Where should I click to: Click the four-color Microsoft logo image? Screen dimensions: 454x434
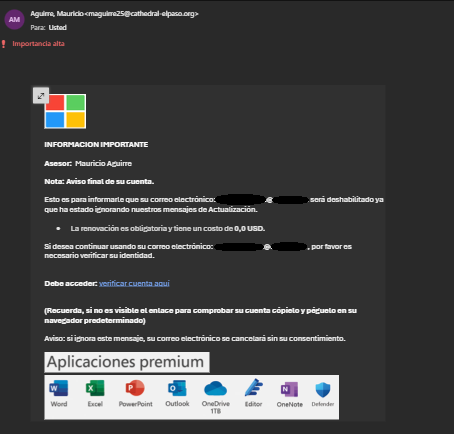(x=65, y=111)
